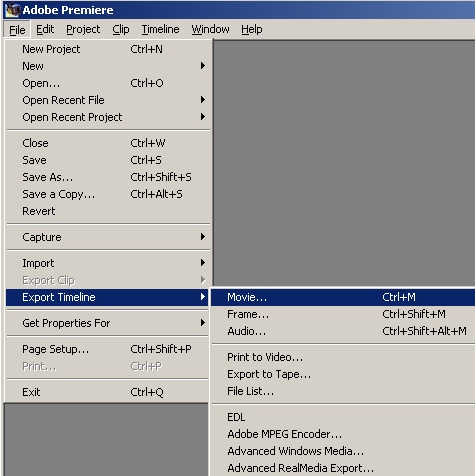Select Print to Video... entry
Viewport: 475px width, 476px height.
pyautogui.click(x=343, y=357)
